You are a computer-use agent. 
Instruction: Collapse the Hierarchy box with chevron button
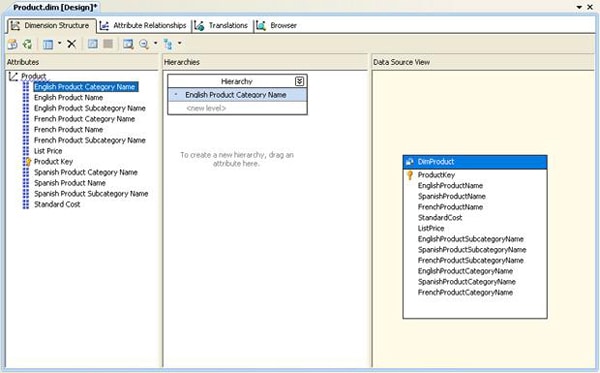(x=300, y=81)
